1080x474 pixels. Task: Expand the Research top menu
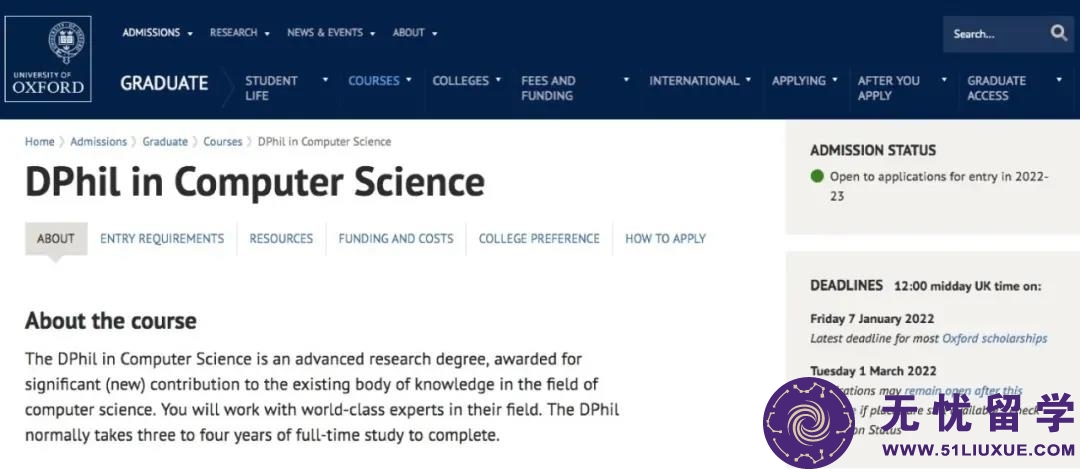(240, 32)
